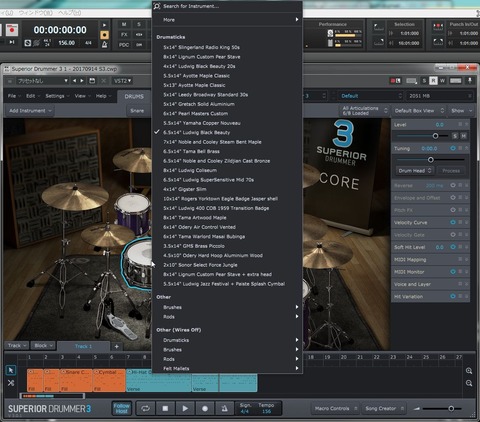480x422 pixels.
Task: Start playback in Superior Drummer
Action: point(185,408)
